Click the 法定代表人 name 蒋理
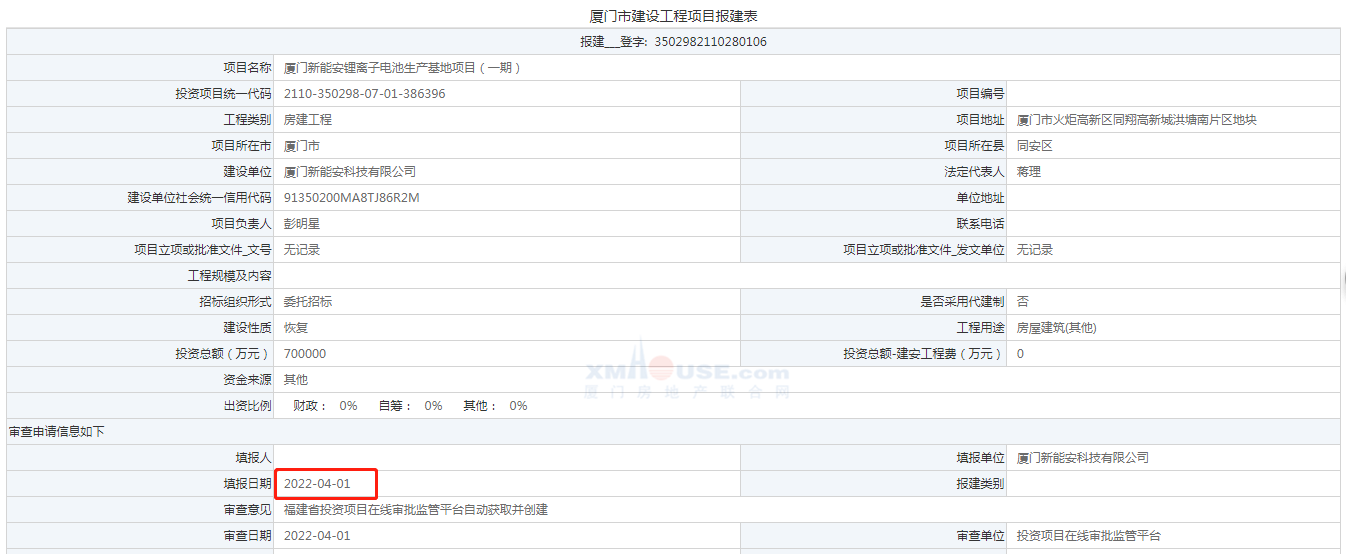1346x554 pixels. [x=1029, y=172]
